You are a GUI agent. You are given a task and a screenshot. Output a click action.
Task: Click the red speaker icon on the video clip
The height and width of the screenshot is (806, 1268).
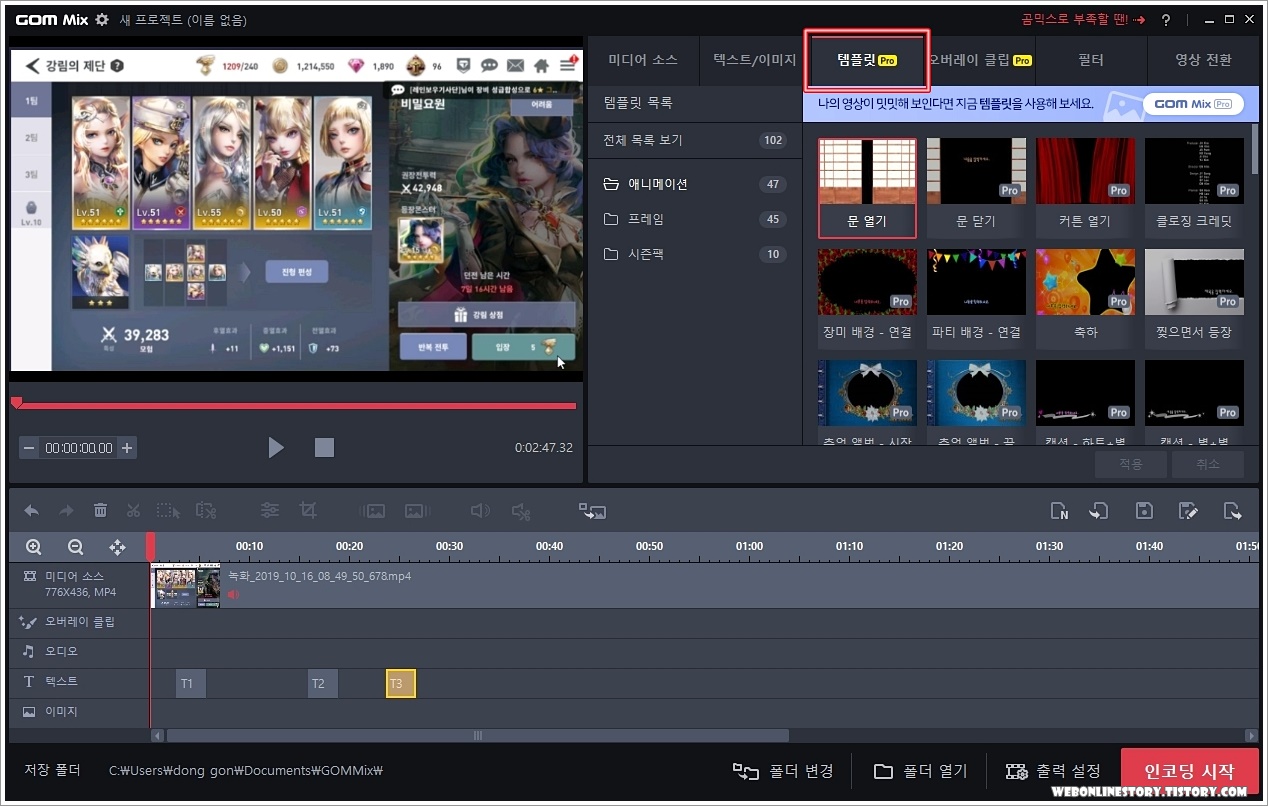233,594
